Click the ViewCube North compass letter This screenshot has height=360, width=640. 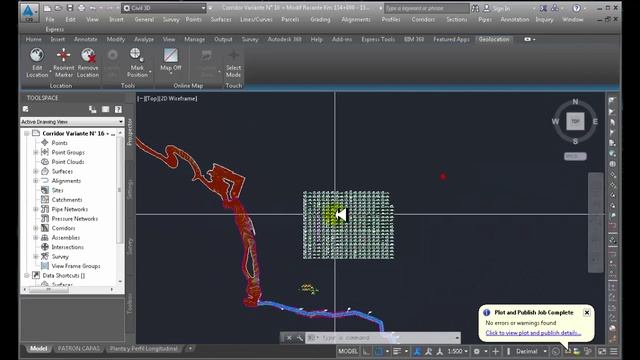point(575,102)
